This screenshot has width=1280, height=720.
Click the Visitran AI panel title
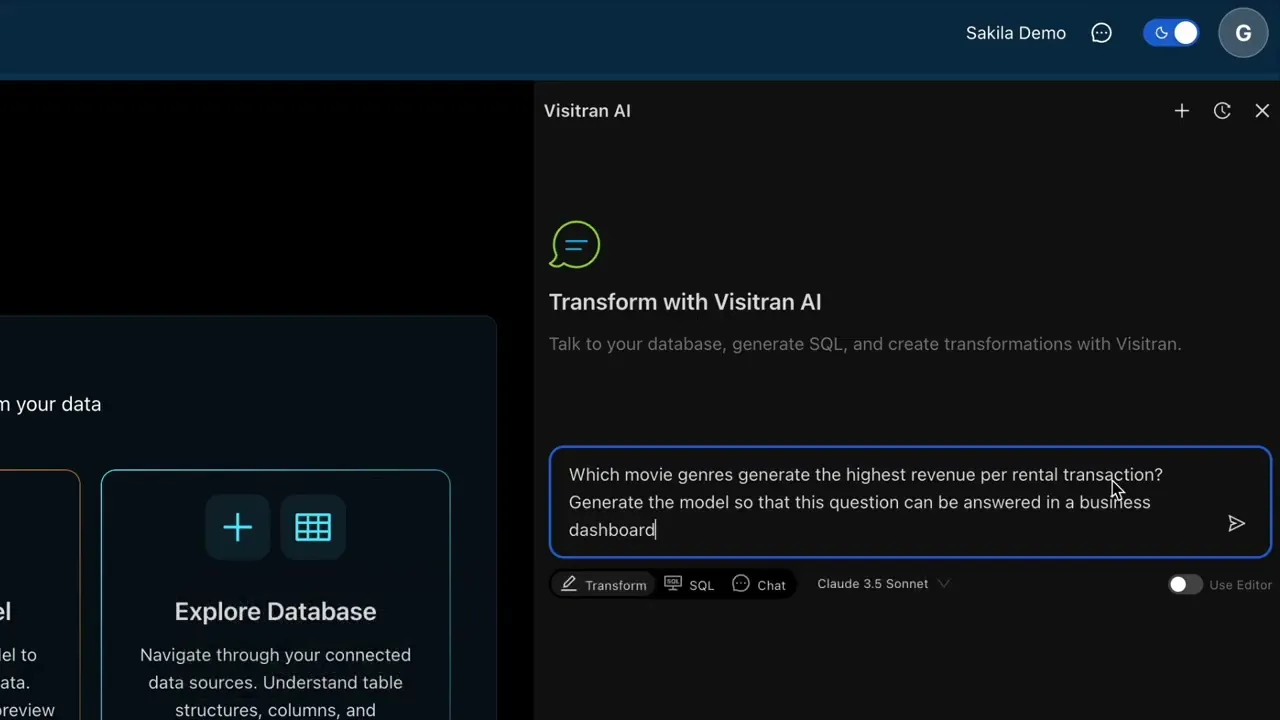[x=587, y=111]
